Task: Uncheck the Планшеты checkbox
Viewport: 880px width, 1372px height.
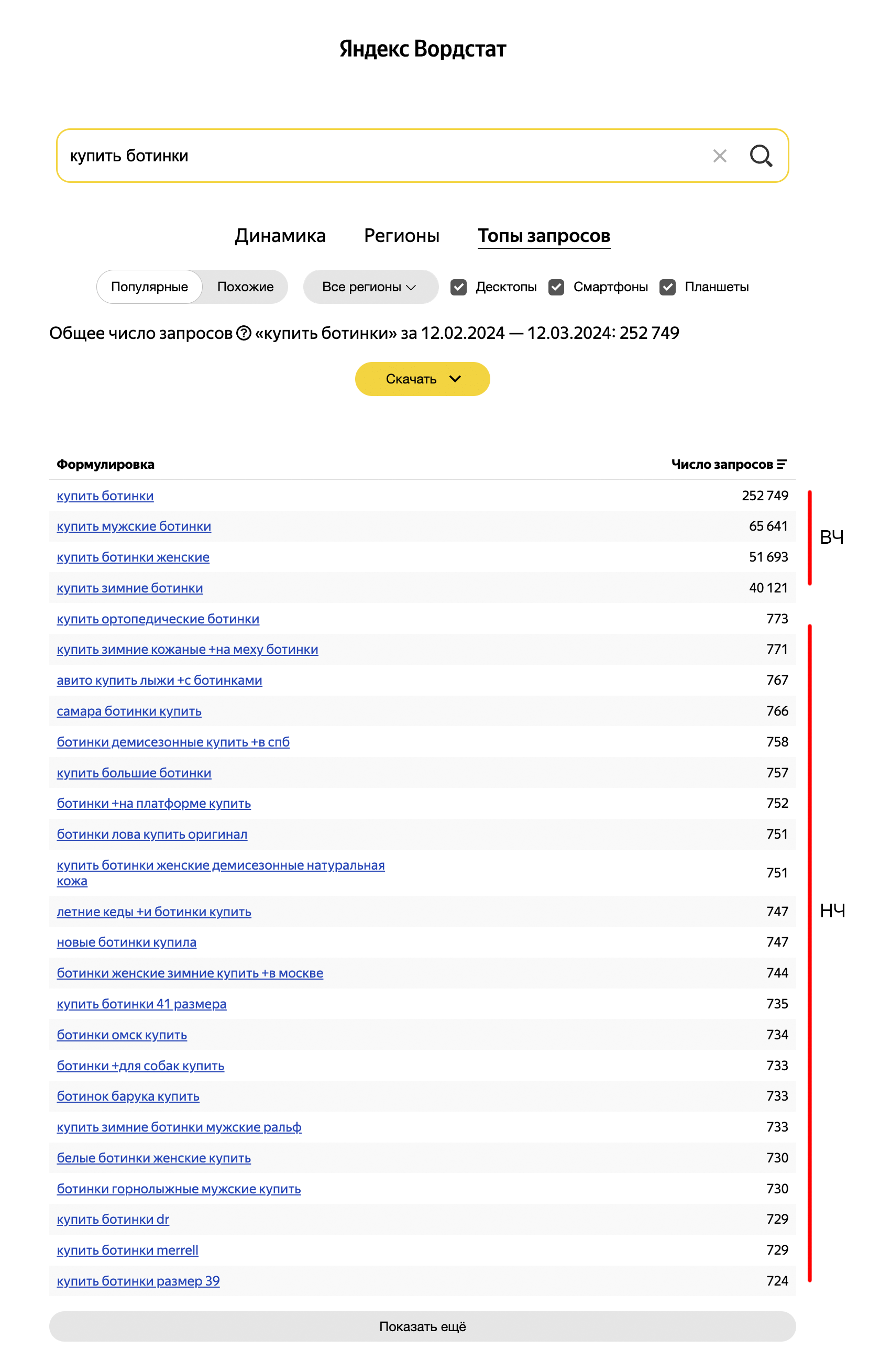Action: tap(667, 287)
